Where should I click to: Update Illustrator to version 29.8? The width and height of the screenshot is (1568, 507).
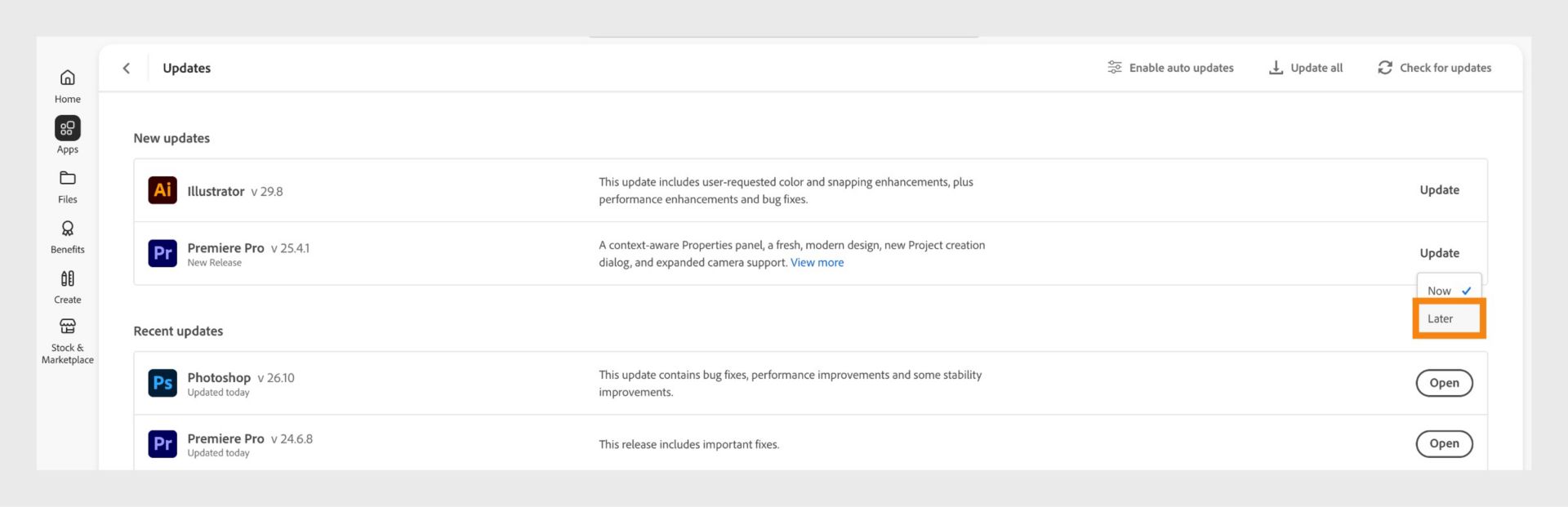point(1440,189)
